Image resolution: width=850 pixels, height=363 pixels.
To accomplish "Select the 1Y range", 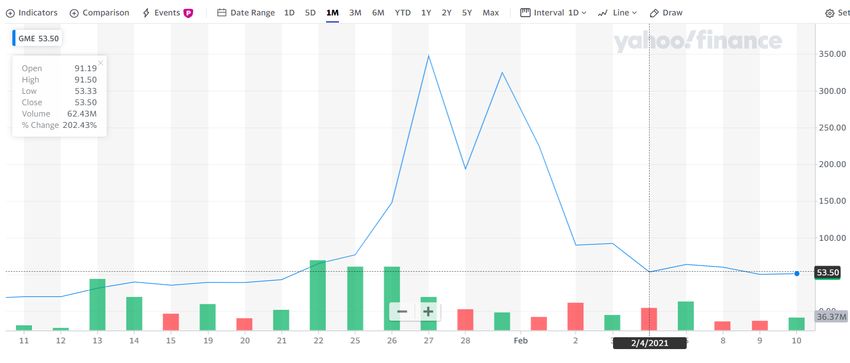I will pyautogui.click(x=426, y=12).
